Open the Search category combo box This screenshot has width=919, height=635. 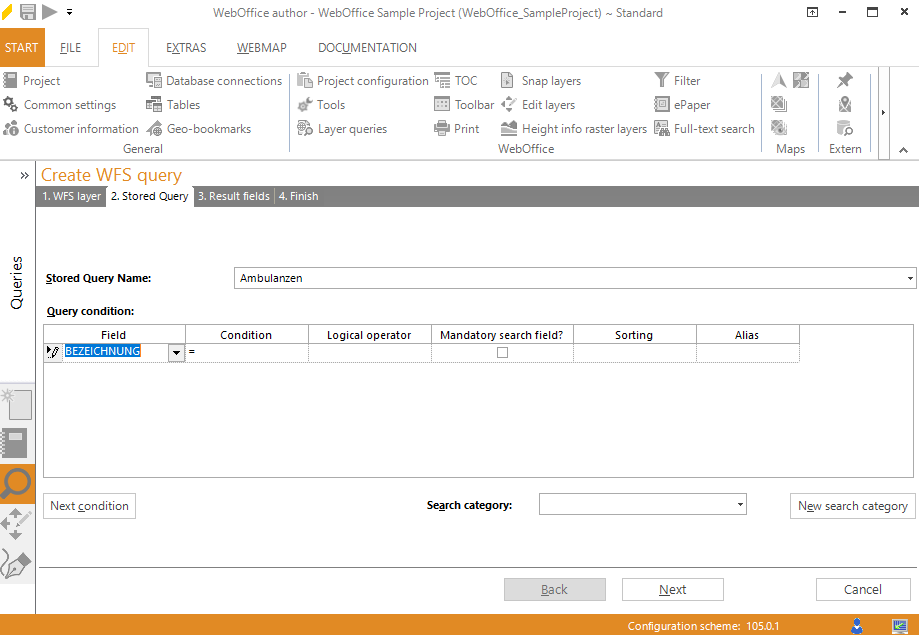(x=738, y=504)
